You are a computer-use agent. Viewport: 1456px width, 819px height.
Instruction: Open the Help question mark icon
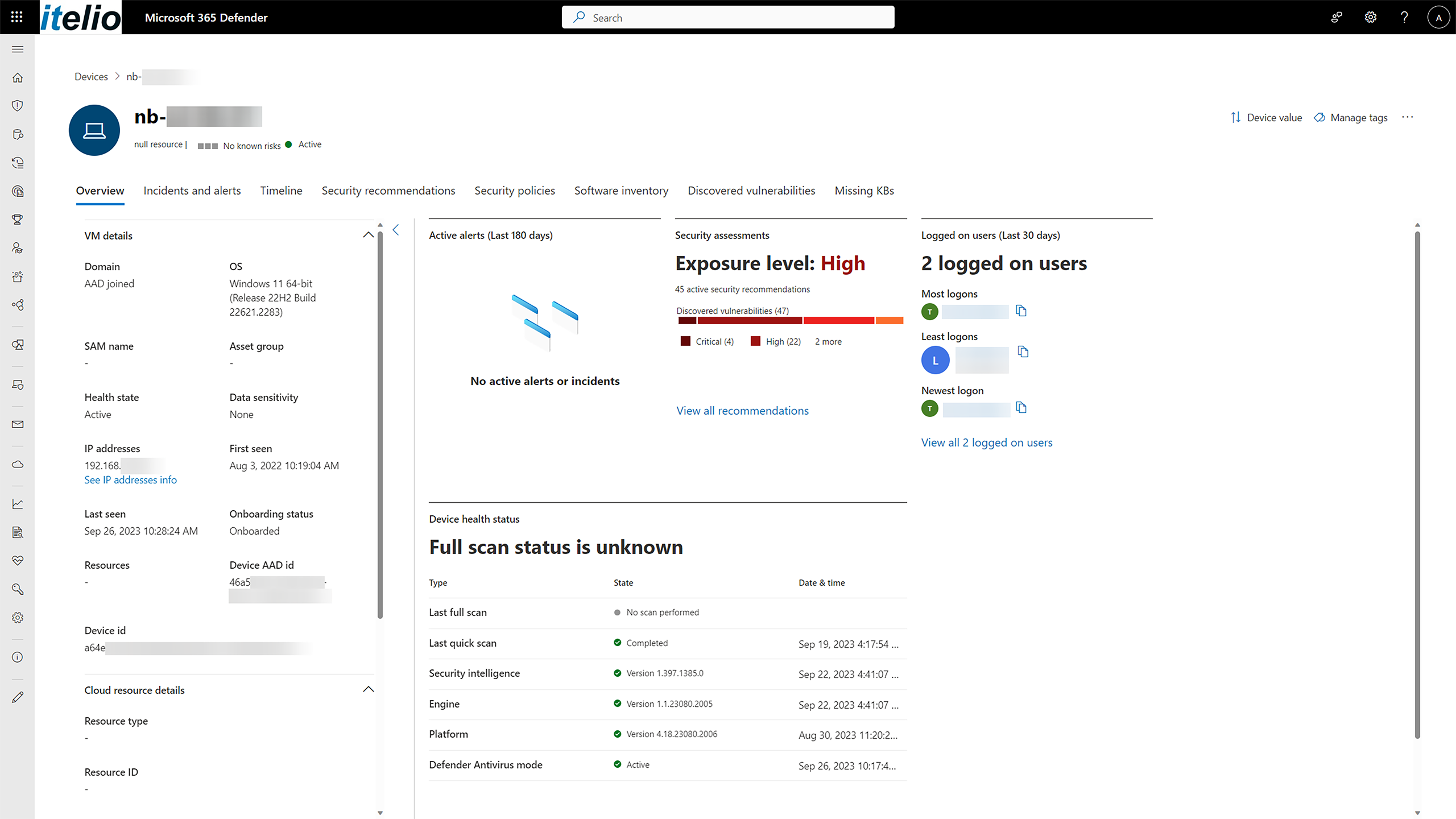pyautogui.click(x=1404, y=17)
